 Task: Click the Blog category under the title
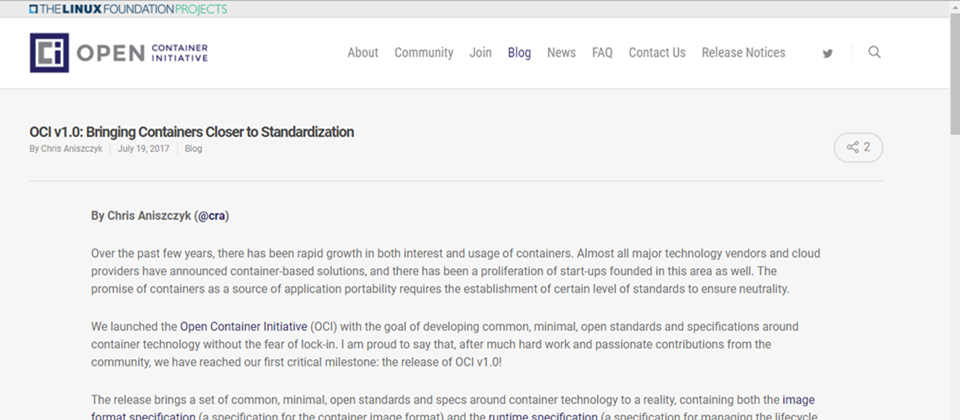coord(193,149)
